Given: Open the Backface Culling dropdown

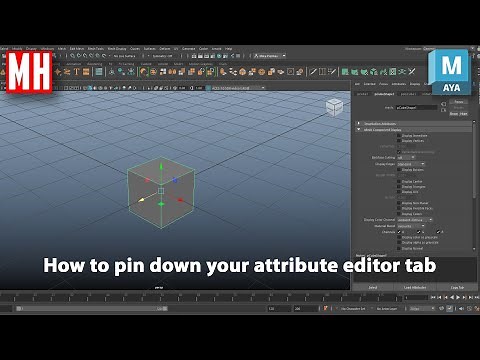Looking at the screenshot, I should 406,158.
